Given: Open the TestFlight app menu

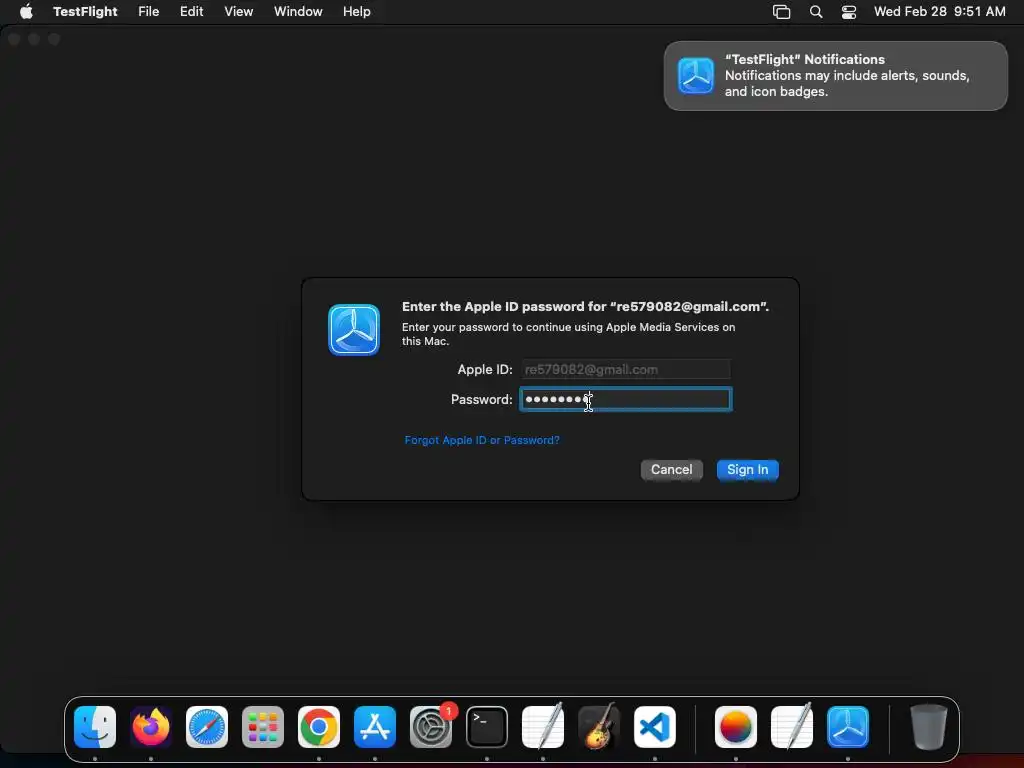Looking at the screenshot, I should pyautogui.click(x=85, y=11).
